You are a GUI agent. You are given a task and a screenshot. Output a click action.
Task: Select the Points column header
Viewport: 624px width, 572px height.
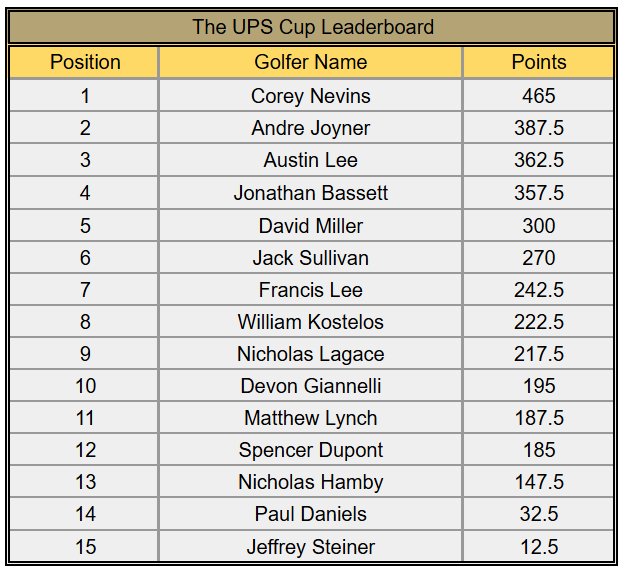click(x=538, y=62)
